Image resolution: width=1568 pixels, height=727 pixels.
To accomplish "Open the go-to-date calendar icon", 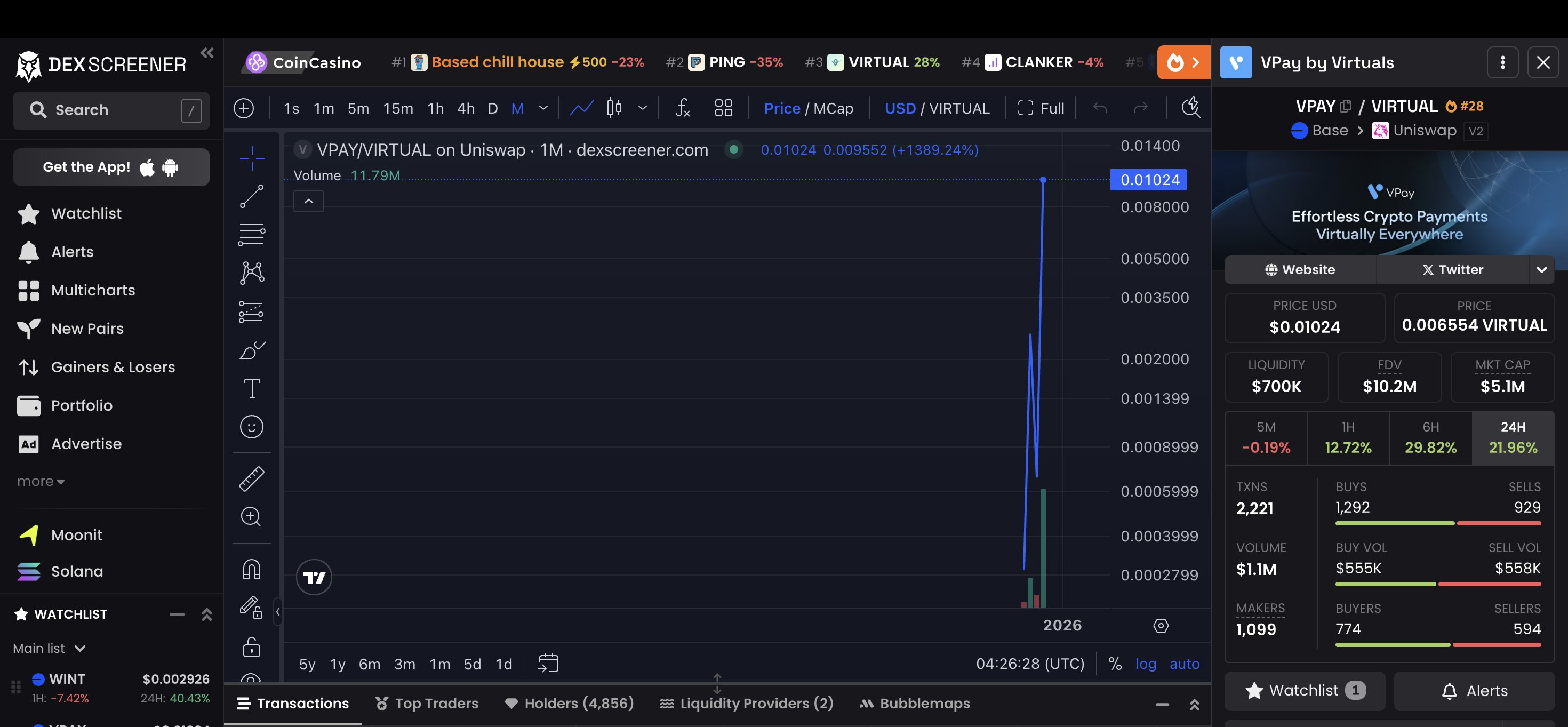I will pos(548,663).
